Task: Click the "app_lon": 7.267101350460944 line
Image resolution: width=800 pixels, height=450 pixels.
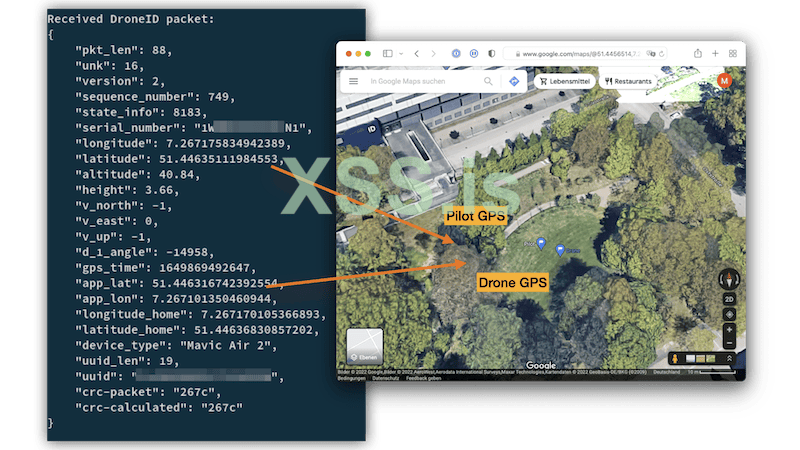Action: coord(177,299)
